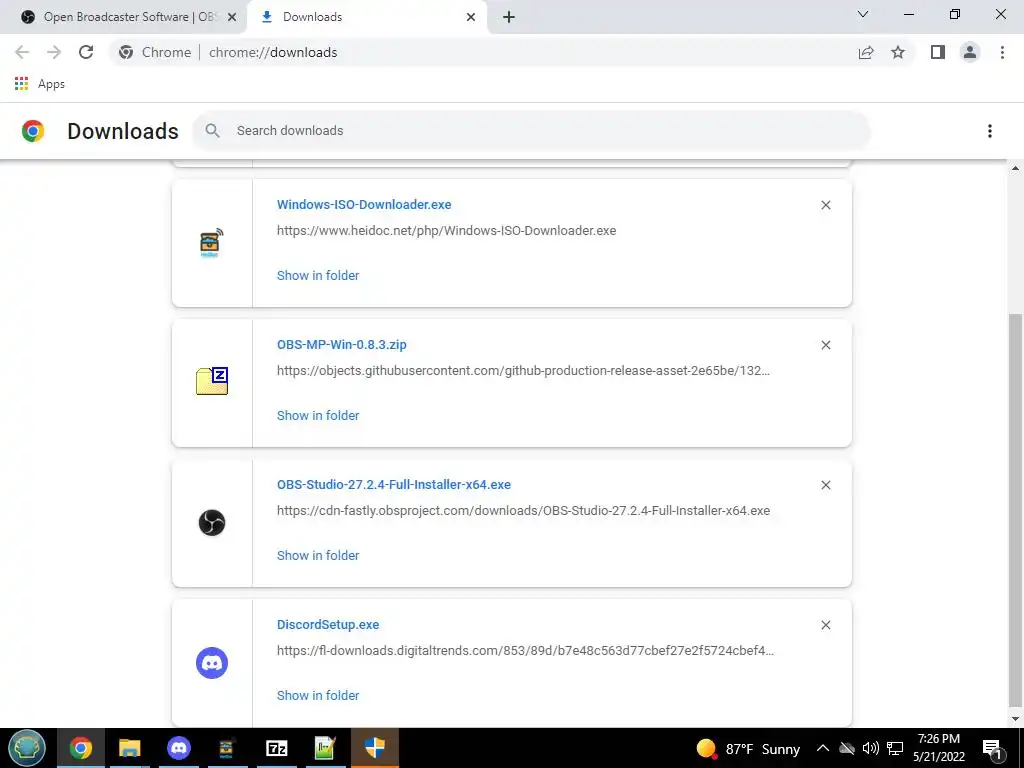The image size is (1024, 768).
Task: Open OBS-MP-Win-0.8.3.zip file link
Action: (342, 345)
